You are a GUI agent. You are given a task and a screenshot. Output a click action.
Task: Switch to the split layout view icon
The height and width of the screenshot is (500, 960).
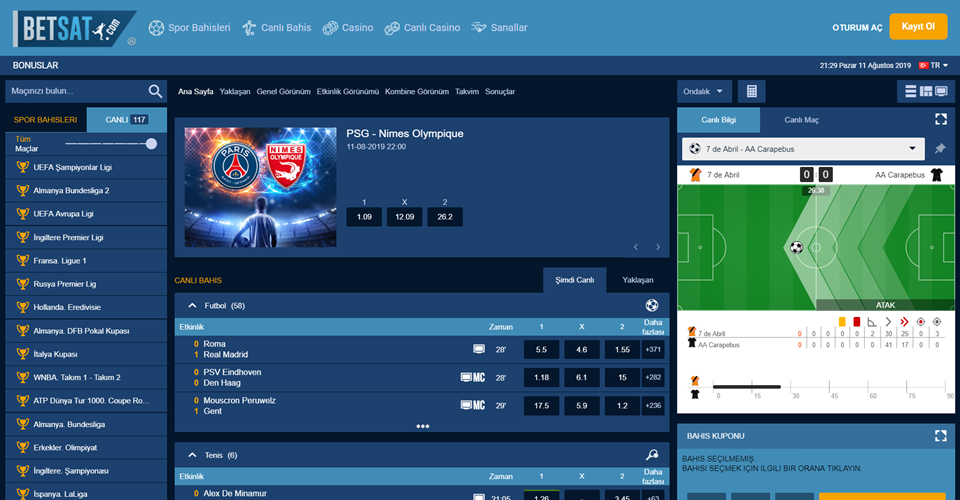[x=926, y=92]
